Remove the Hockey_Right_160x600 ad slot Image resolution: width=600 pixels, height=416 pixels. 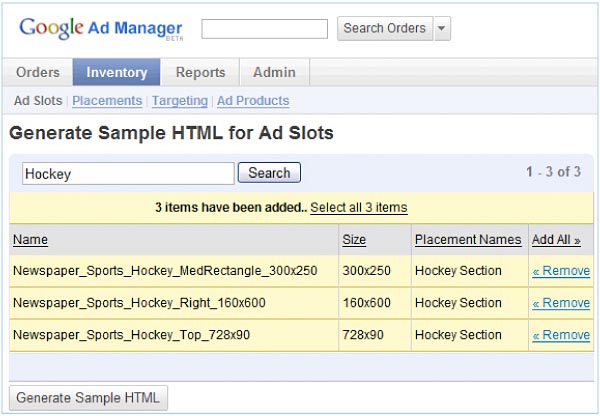(x=561, y=303)
